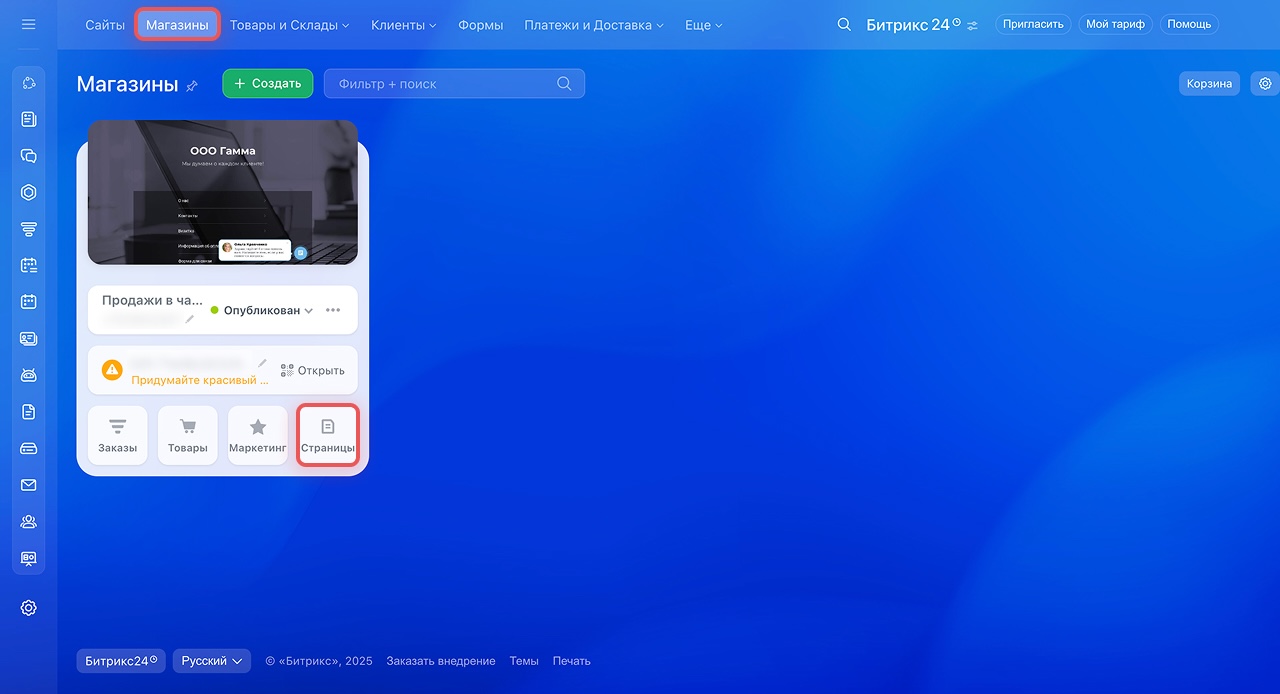Pin the Магазины page with the pin icon
The width and height of the screenshot is (1280, 694).
click(x=192, y=86)
